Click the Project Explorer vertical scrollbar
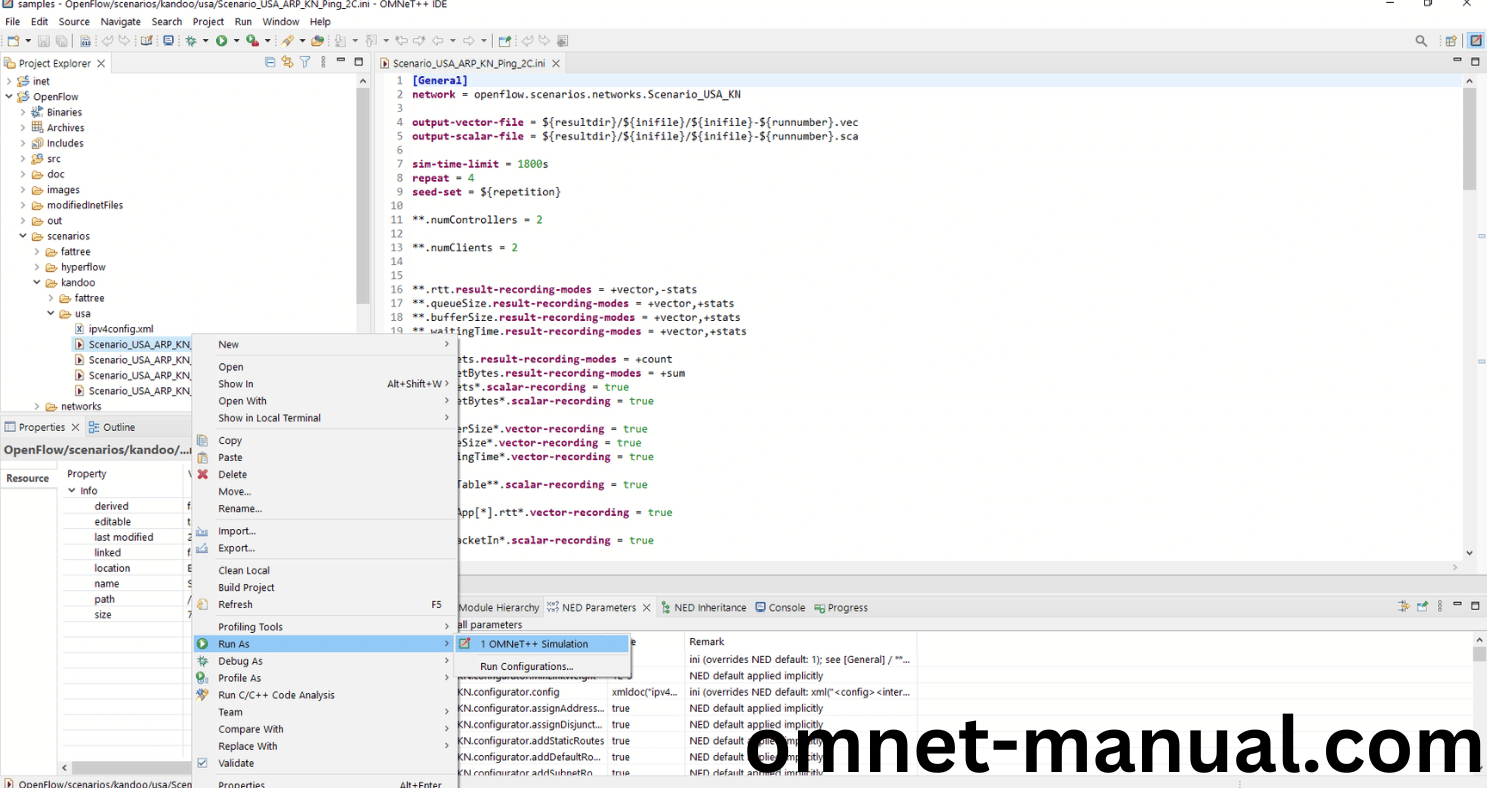Screen dimensions: 1487x788 [x=363, y=195]
